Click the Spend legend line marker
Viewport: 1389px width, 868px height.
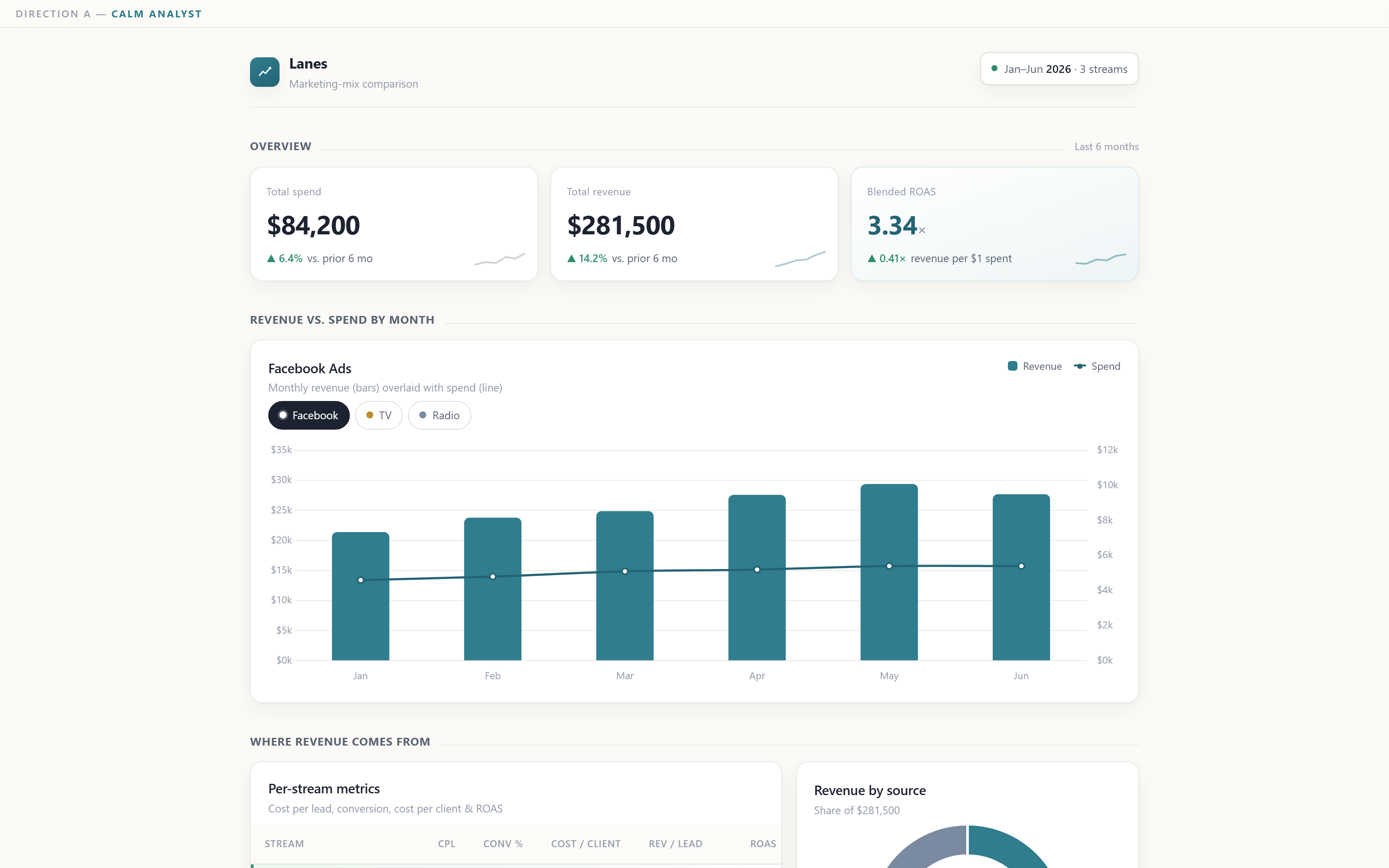point(1080,366)
